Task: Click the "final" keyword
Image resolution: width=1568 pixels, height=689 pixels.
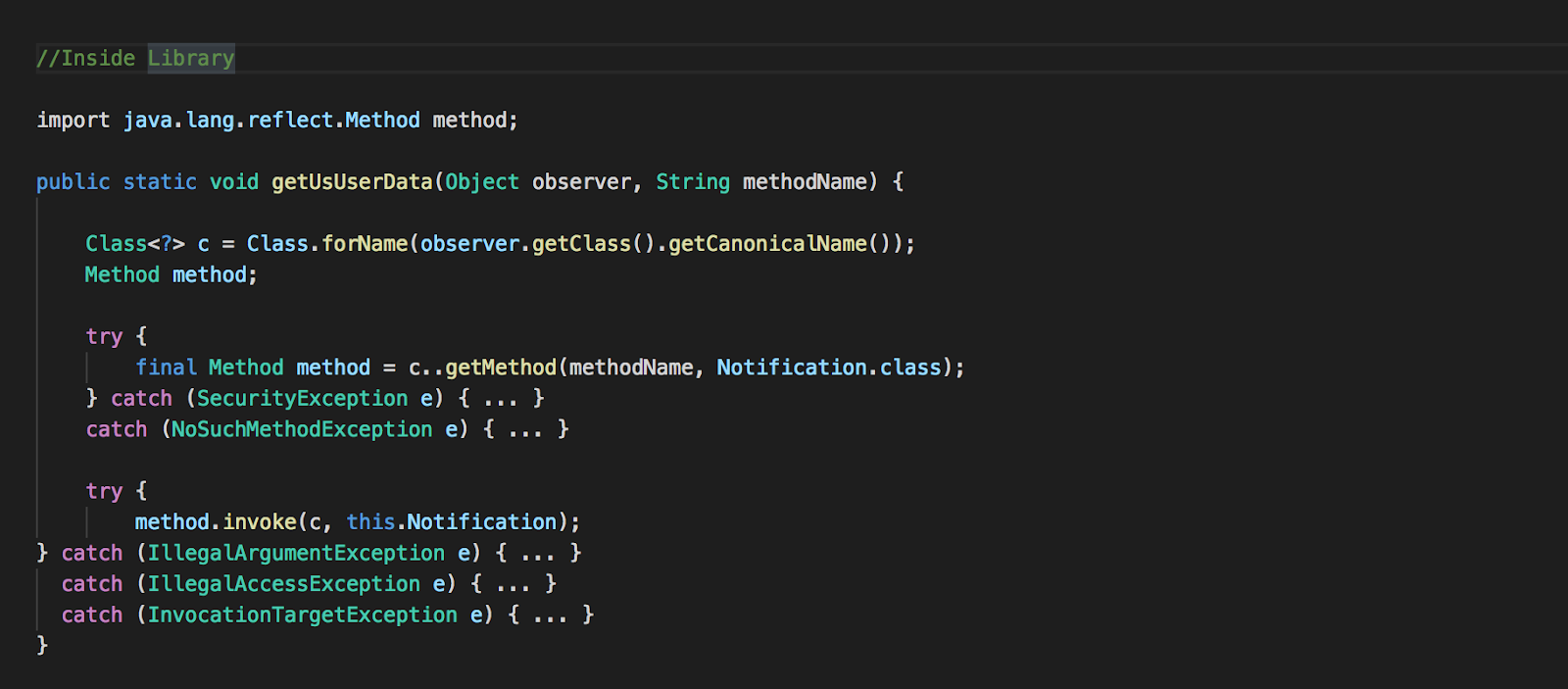Action: pos(166,367)
